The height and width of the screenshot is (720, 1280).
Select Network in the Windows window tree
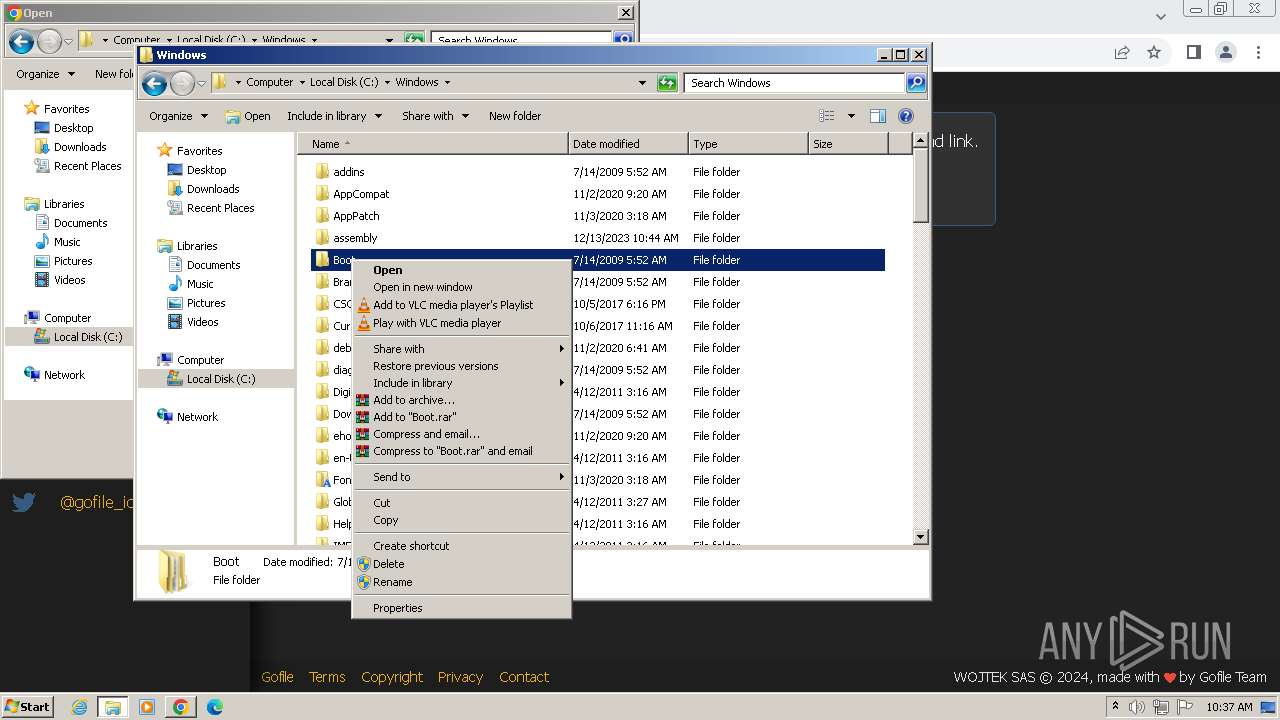pos(196,417)
